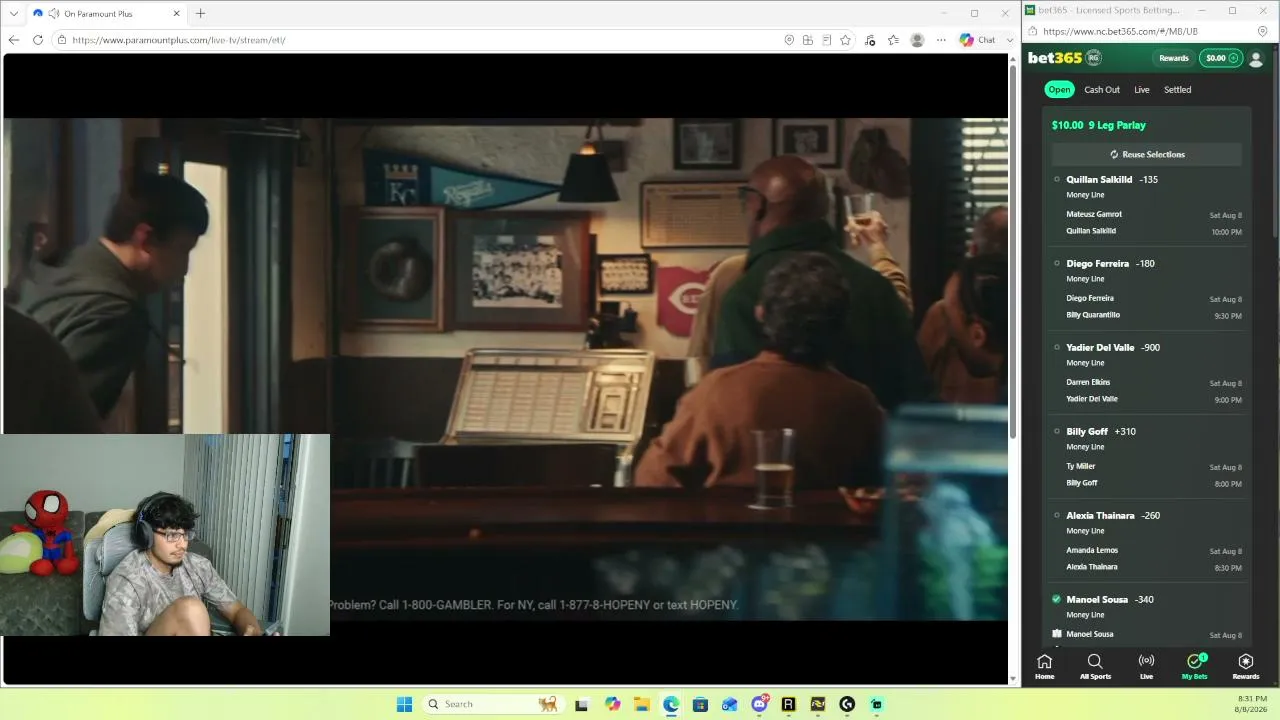Screen dimensions: 1280x720
Task: Switch to the Cash Out tab
Action: 1102,90
